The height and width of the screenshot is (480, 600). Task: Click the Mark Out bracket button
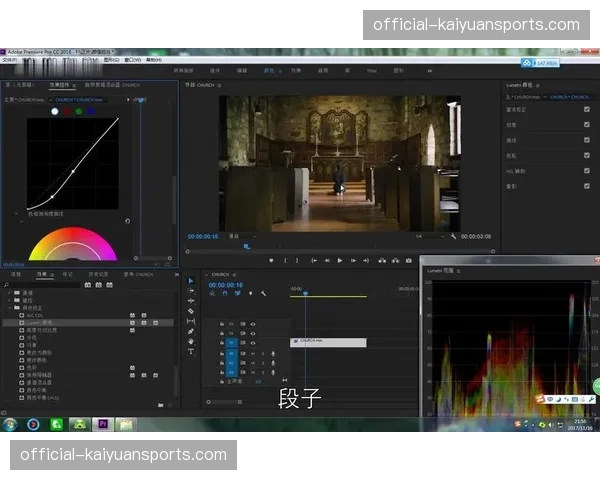tap(297, 261)
